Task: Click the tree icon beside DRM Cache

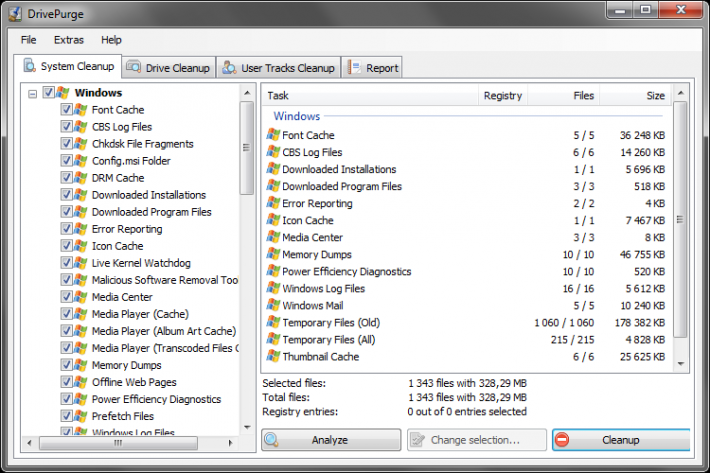Action: coord(81,177)
